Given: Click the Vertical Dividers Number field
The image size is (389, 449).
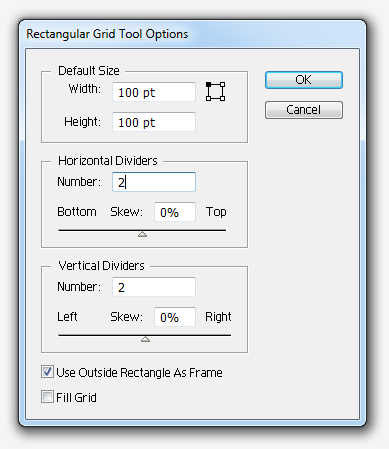Looking at the screenshot, I should 154,287.
